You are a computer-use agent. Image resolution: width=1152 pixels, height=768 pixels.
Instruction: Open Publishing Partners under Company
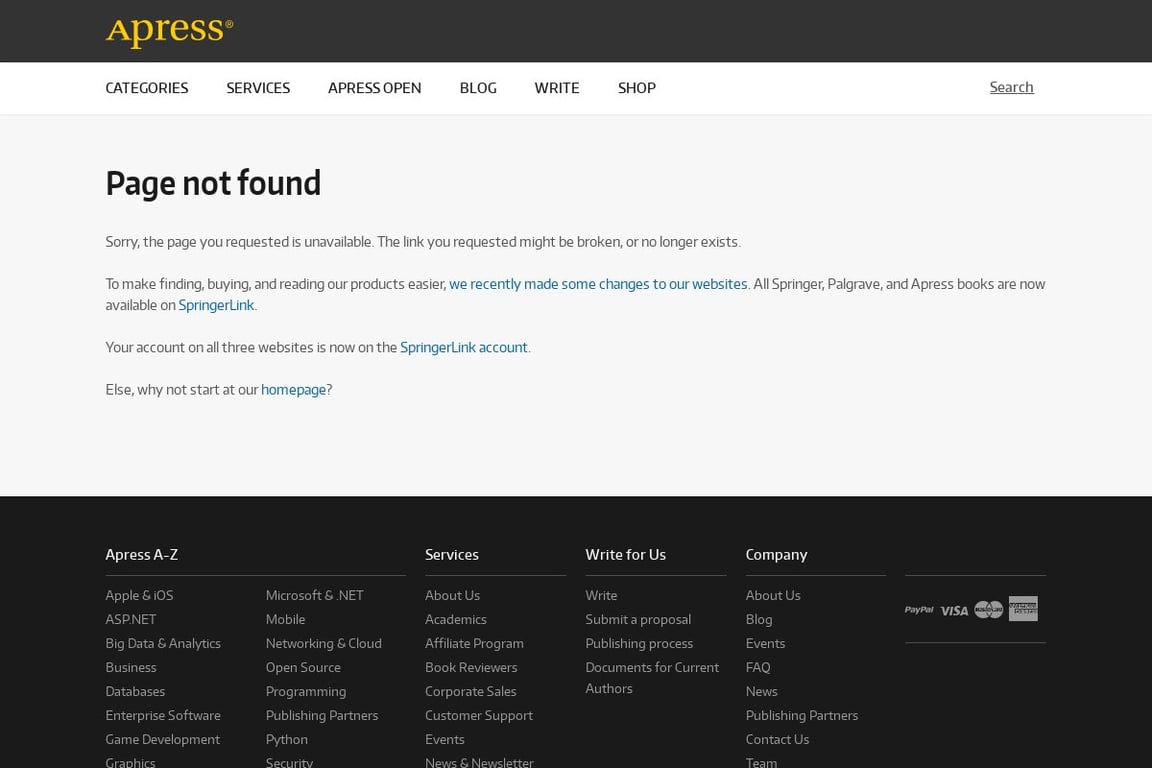[802, 716]
